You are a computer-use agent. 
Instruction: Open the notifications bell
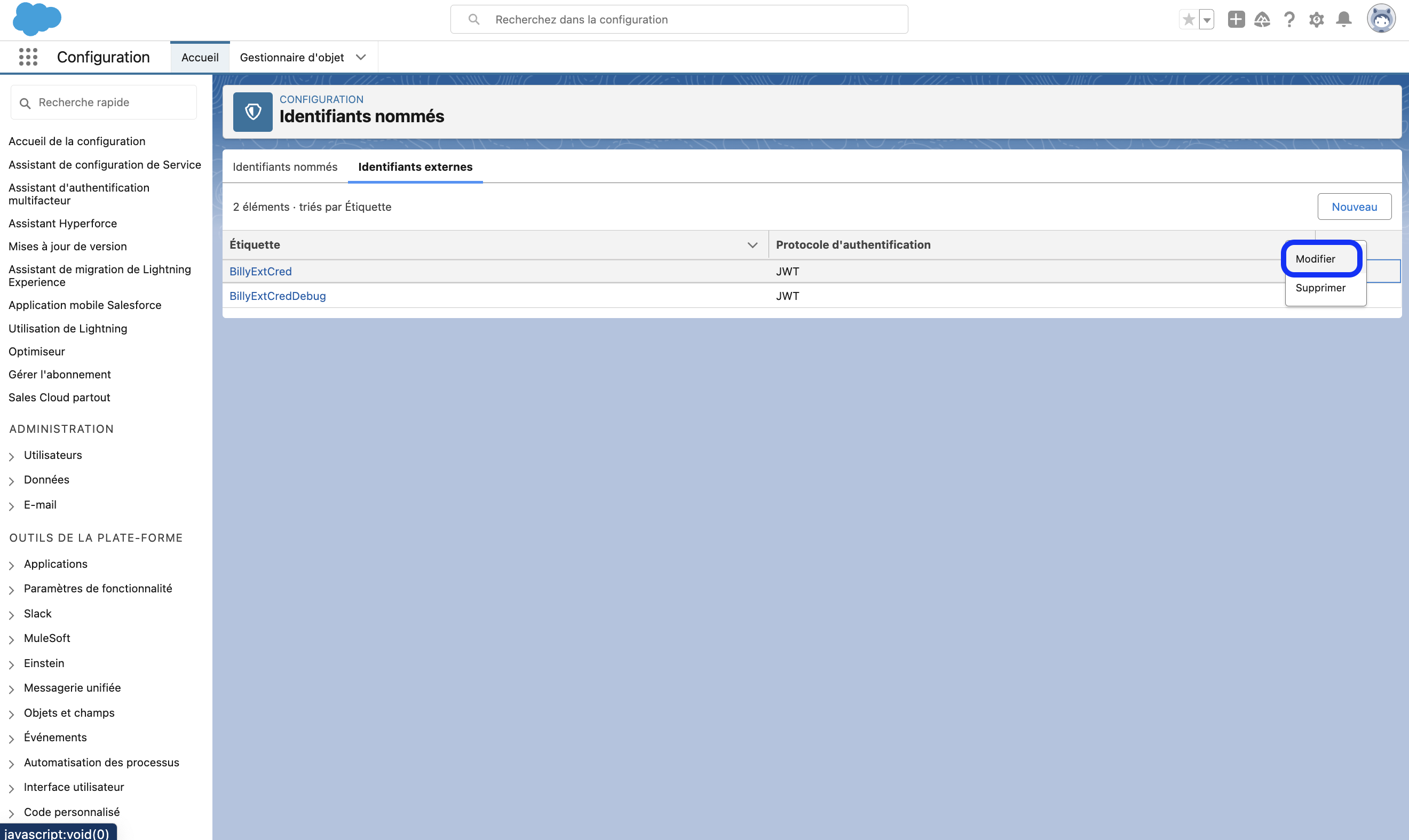tap(1344, 19)
